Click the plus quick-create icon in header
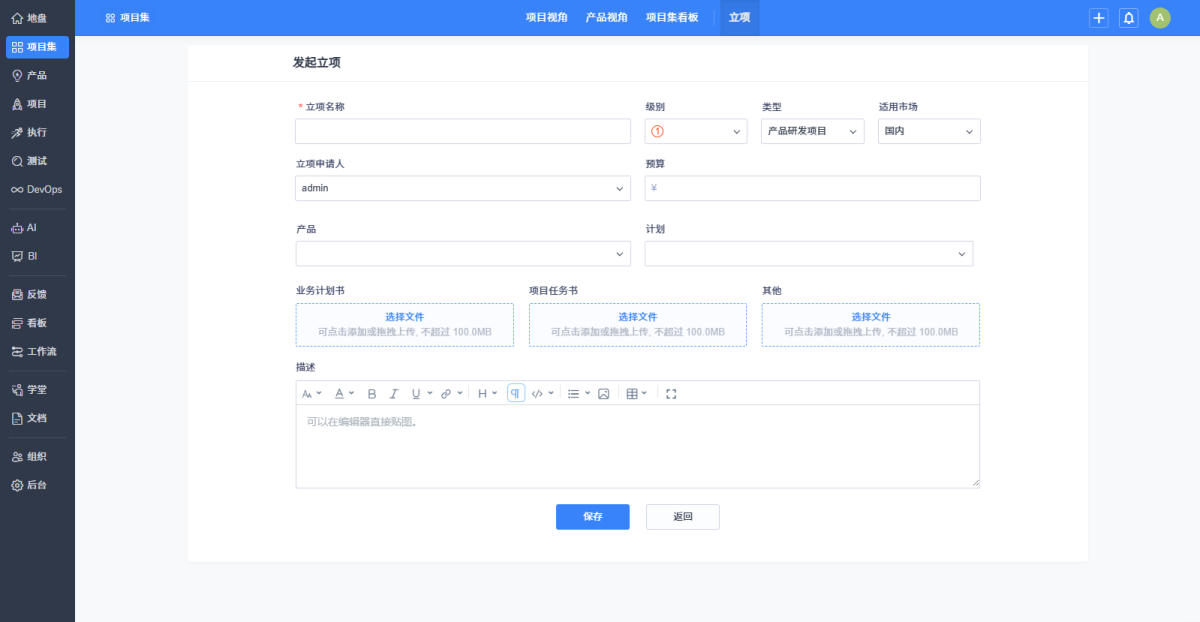The image size is (1200, 622). coord(1099,18)
